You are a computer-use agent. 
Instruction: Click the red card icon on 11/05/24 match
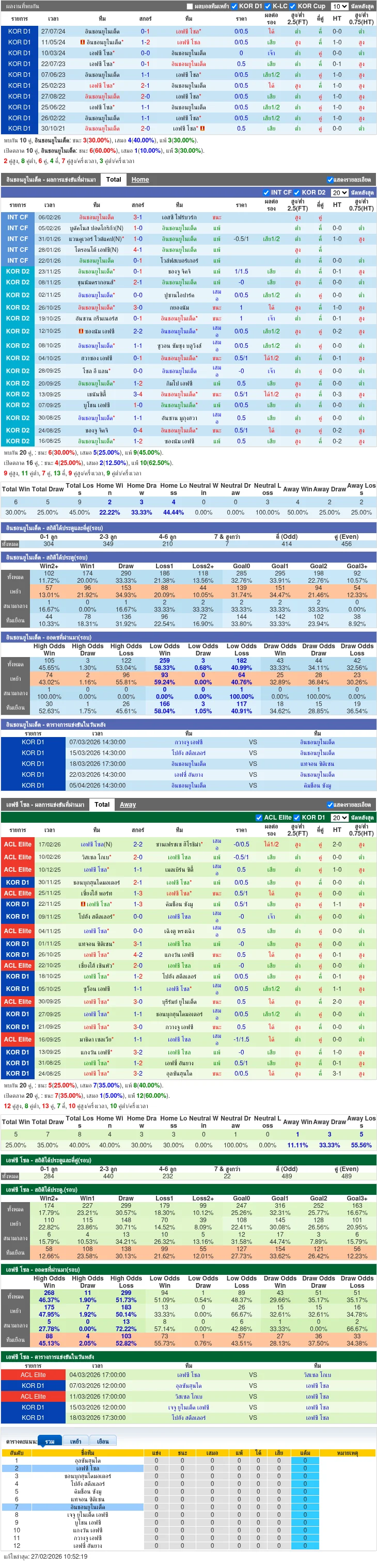coord(82,42)
